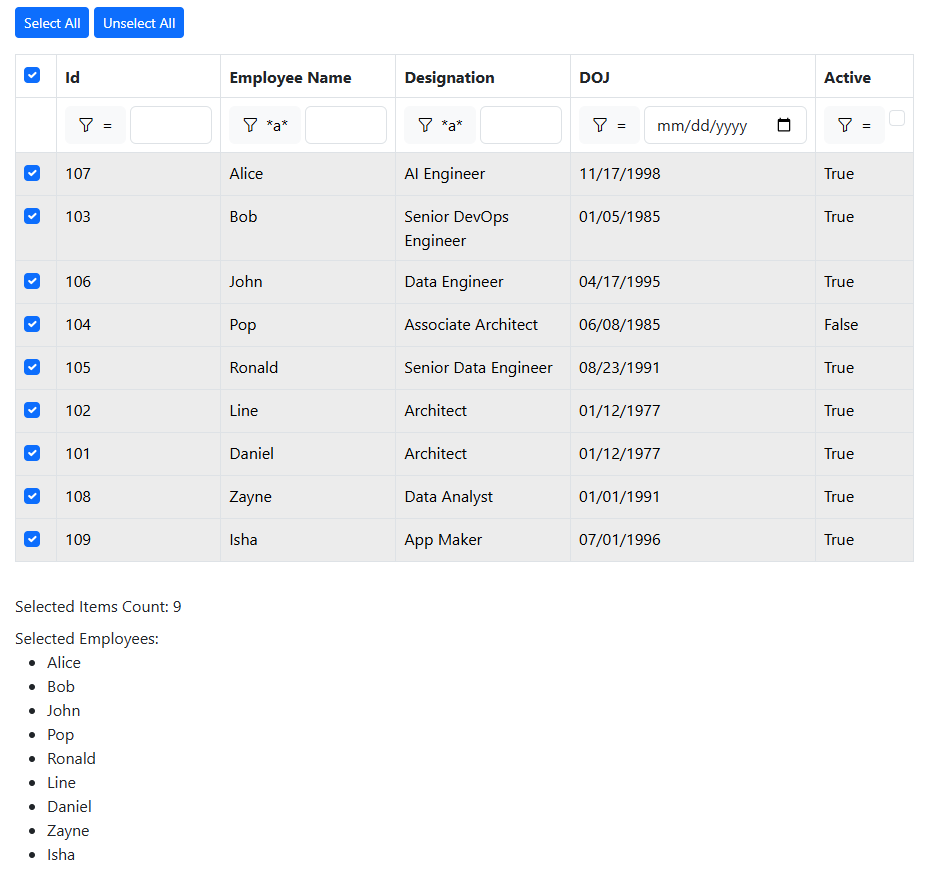Click the DOJ filter funnel icon

(x=602, y=125)
